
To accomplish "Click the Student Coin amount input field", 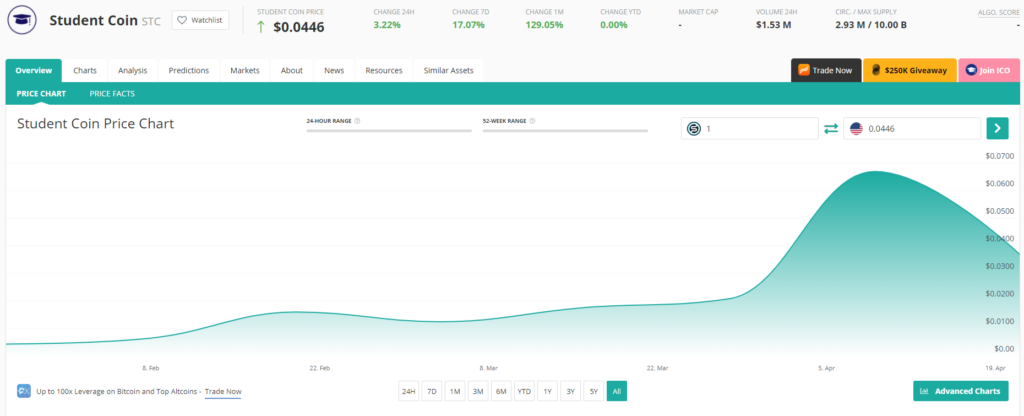I will tap(758, 128).
